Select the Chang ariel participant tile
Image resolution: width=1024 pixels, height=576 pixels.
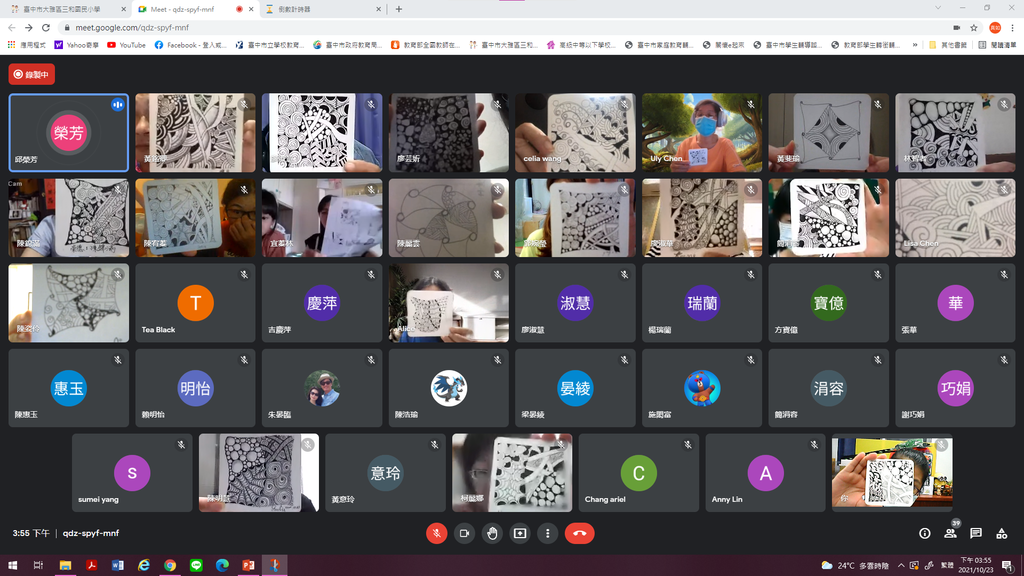pyautogui.click(x=638, y=472)
